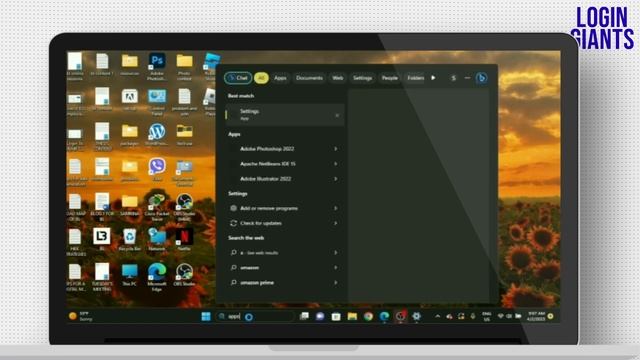Expand Add or remove programs arrow
640x360 pixels.
click(x=336, y=208)
